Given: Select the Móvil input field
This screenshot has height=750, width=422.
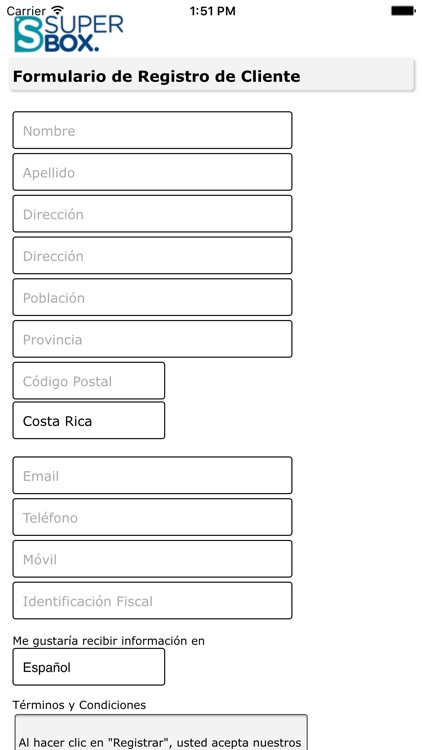Looking at the screenshot, I should [x=152, y=559].
